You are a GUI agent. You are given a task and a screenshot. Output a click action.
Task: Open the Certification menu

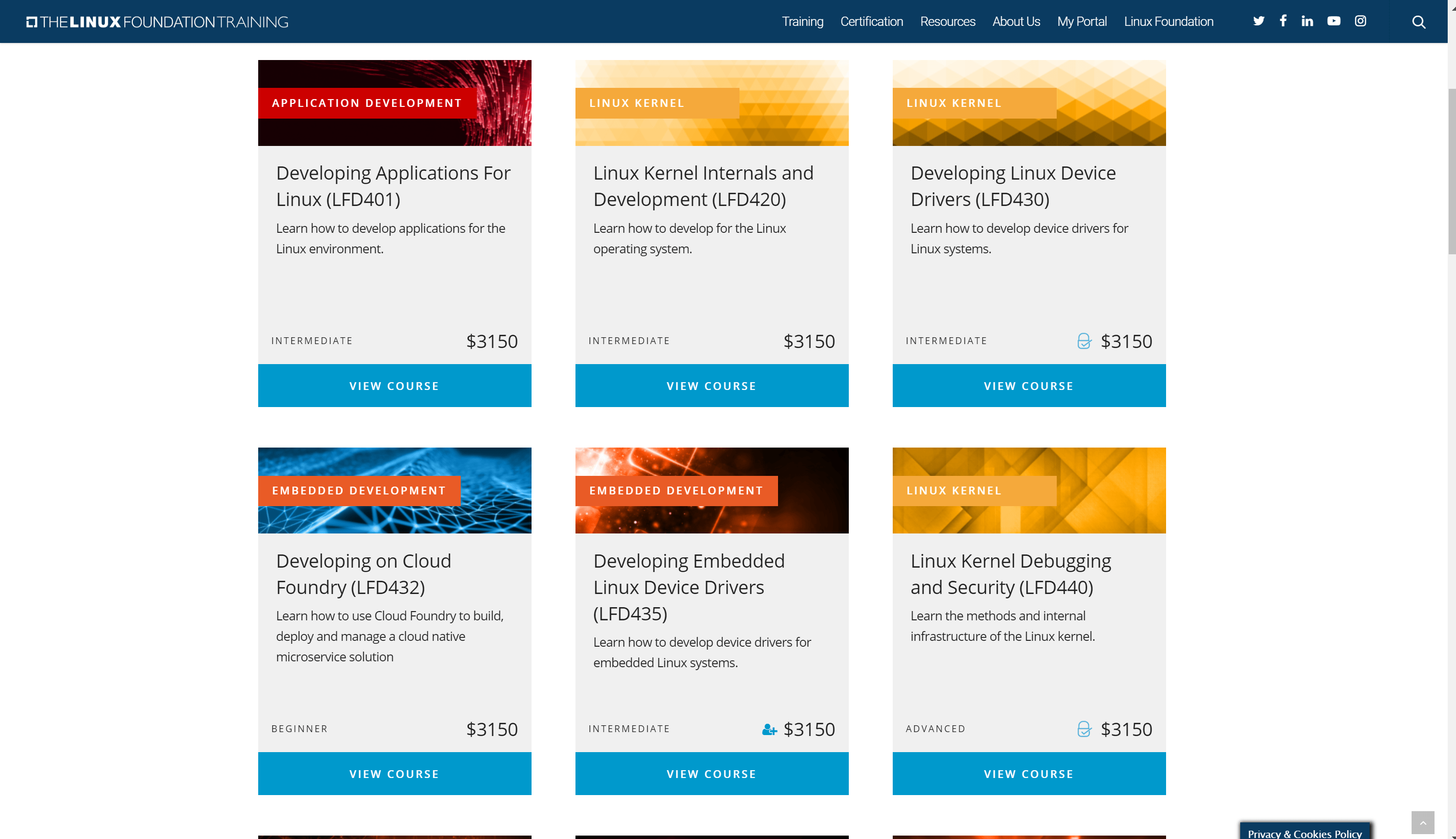871,21
